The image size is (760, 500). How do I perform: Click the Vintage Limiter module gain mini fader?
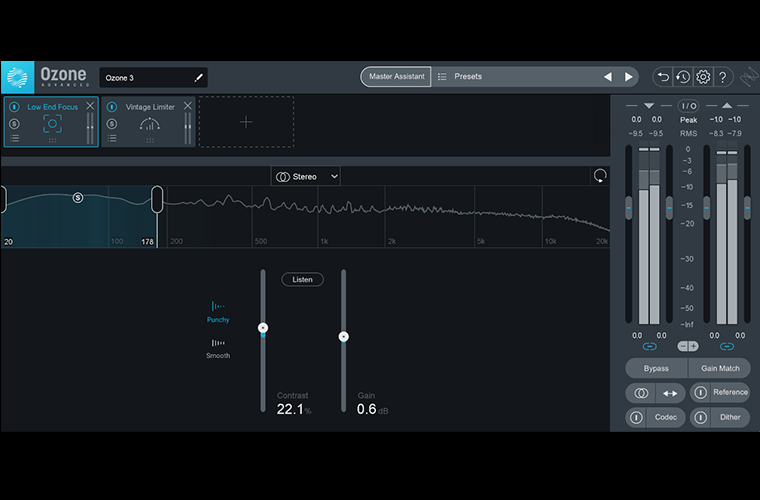point(188,128)
